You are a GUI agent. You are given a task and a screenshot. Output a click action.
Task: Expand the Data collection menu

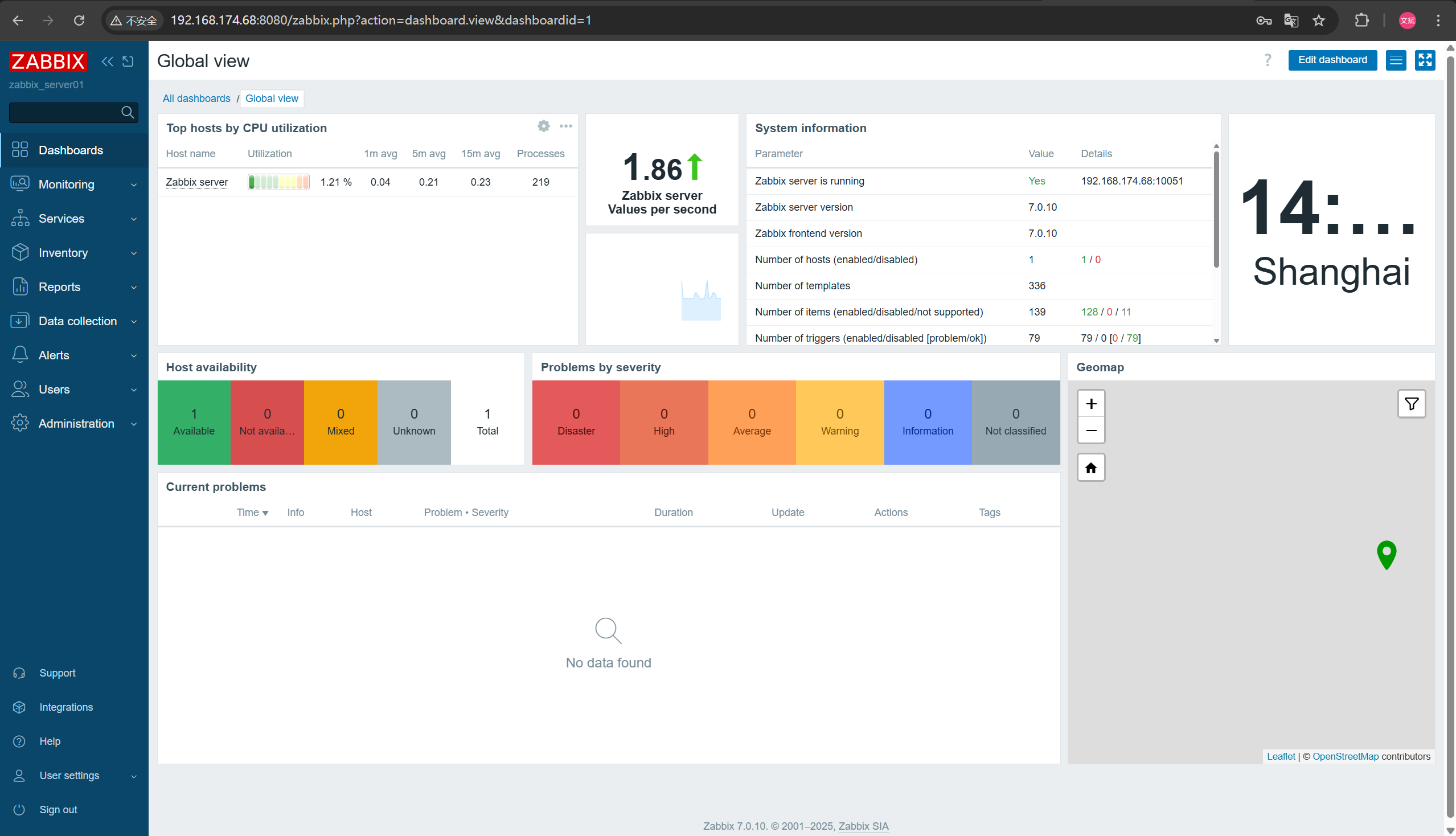coord(74,321)
